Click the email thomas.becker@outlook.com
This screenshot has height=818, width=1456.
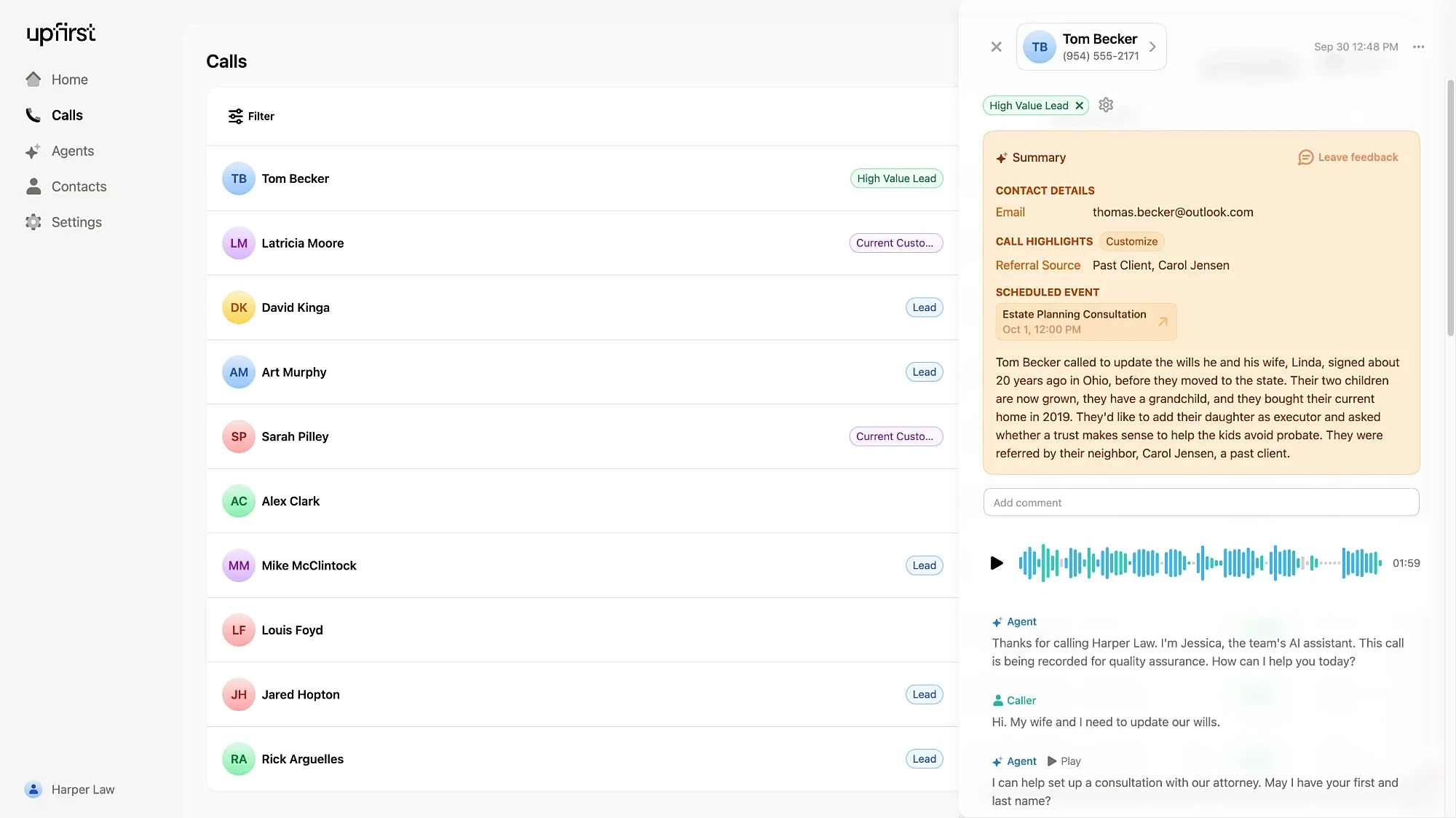coord(1173,213)
